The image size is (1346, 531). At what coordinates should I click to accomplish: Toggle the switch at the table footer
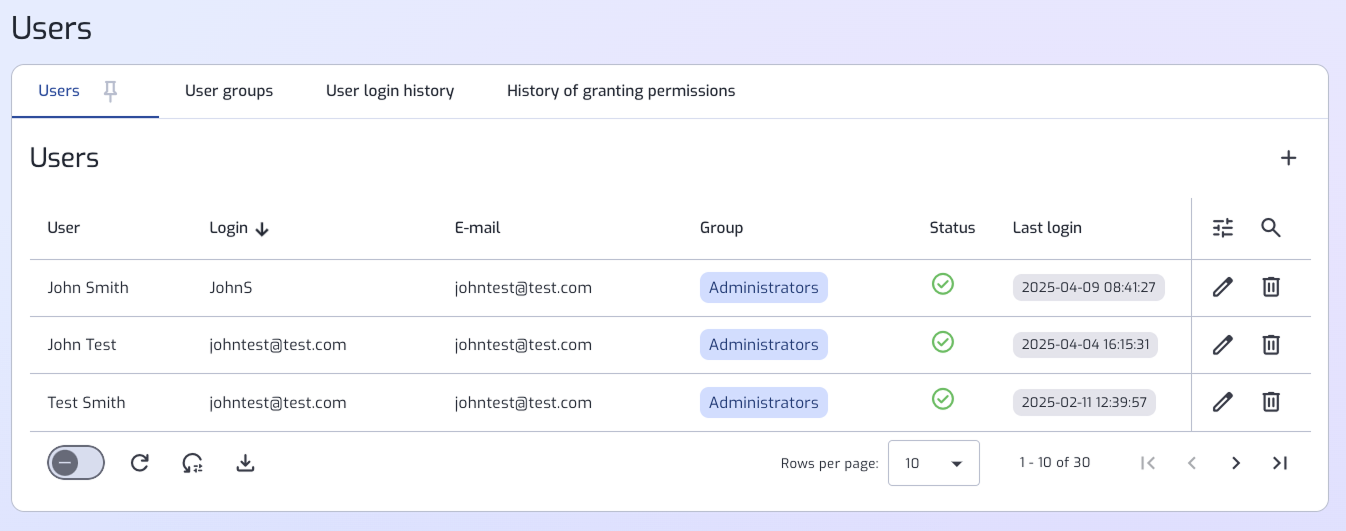coord(76,462)
